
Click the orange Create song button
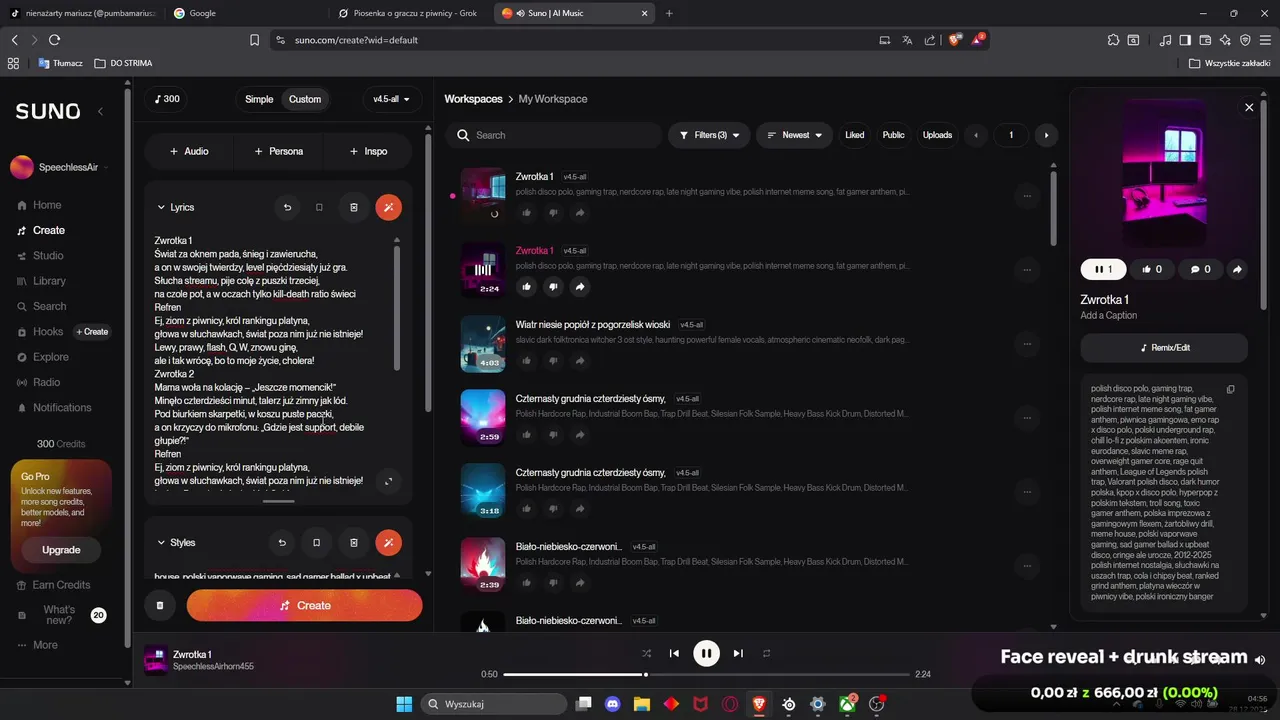pyautogui.click(x=305, y=605)
